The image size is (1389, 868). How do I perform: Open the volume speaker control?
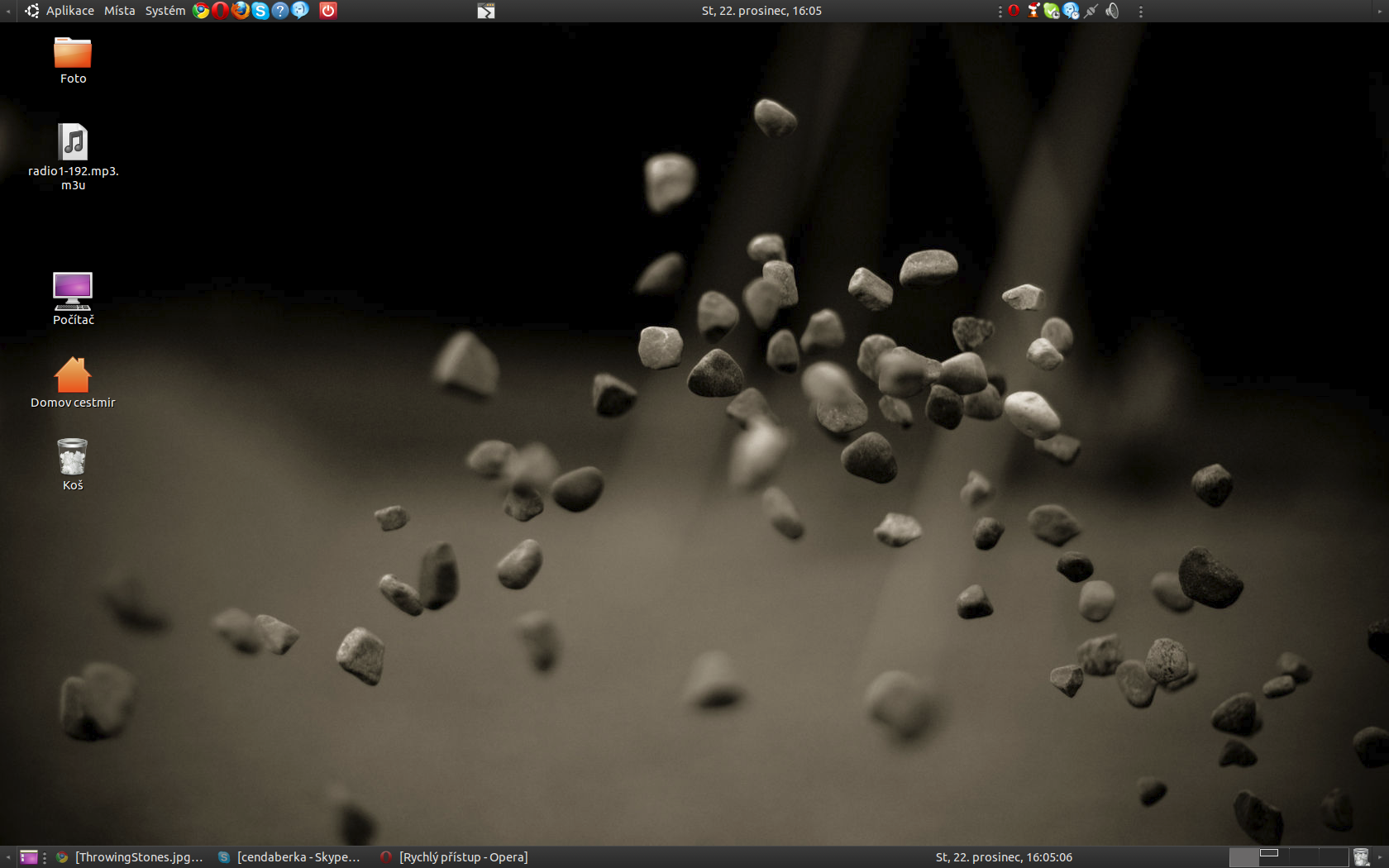1113,11
